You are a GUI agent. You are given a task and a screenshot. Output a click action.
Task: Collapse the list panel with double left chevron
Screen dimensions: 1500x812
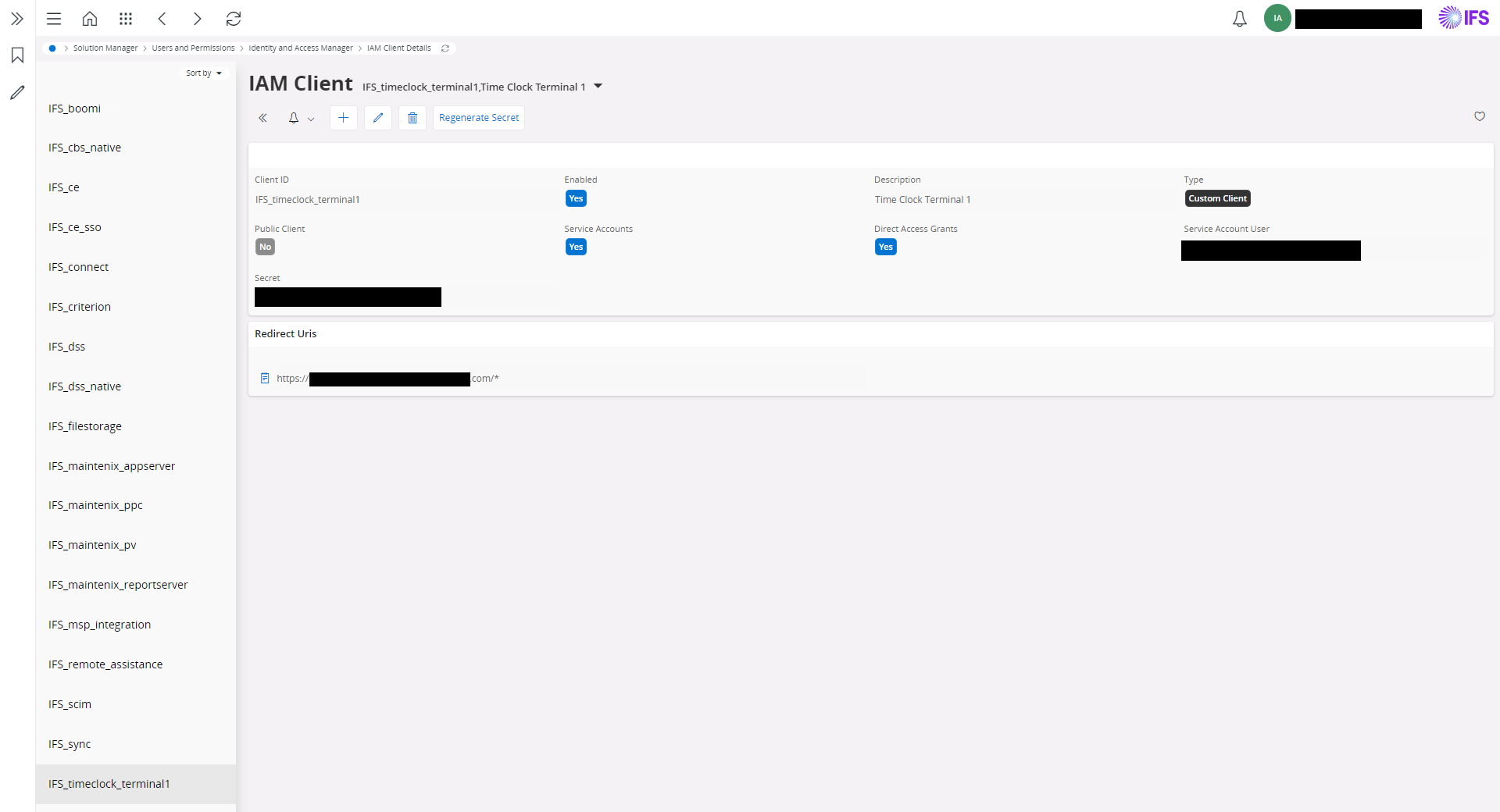point(263,118)
